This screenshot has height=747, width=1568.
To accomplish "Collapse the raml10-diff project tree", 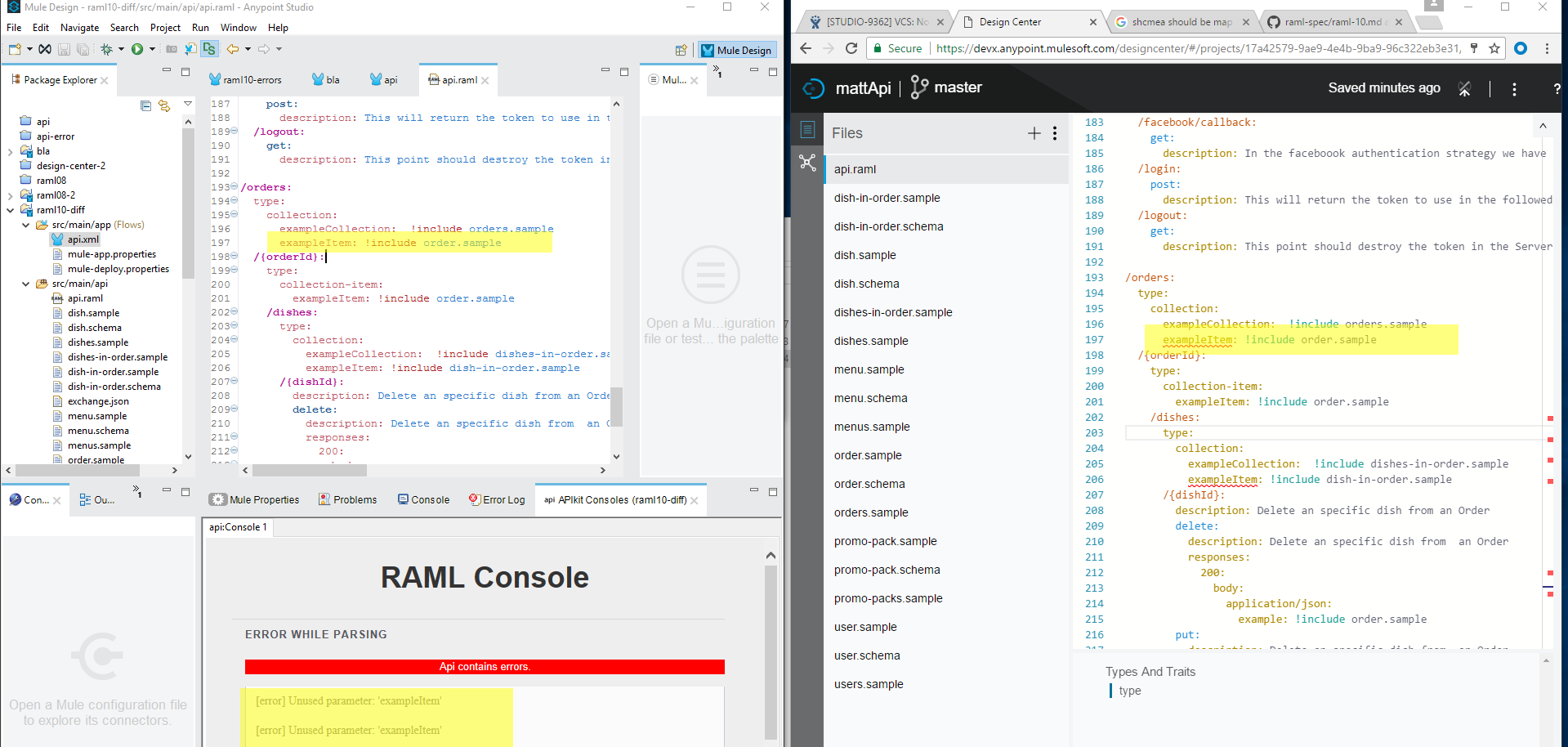I will coord(11,209).
